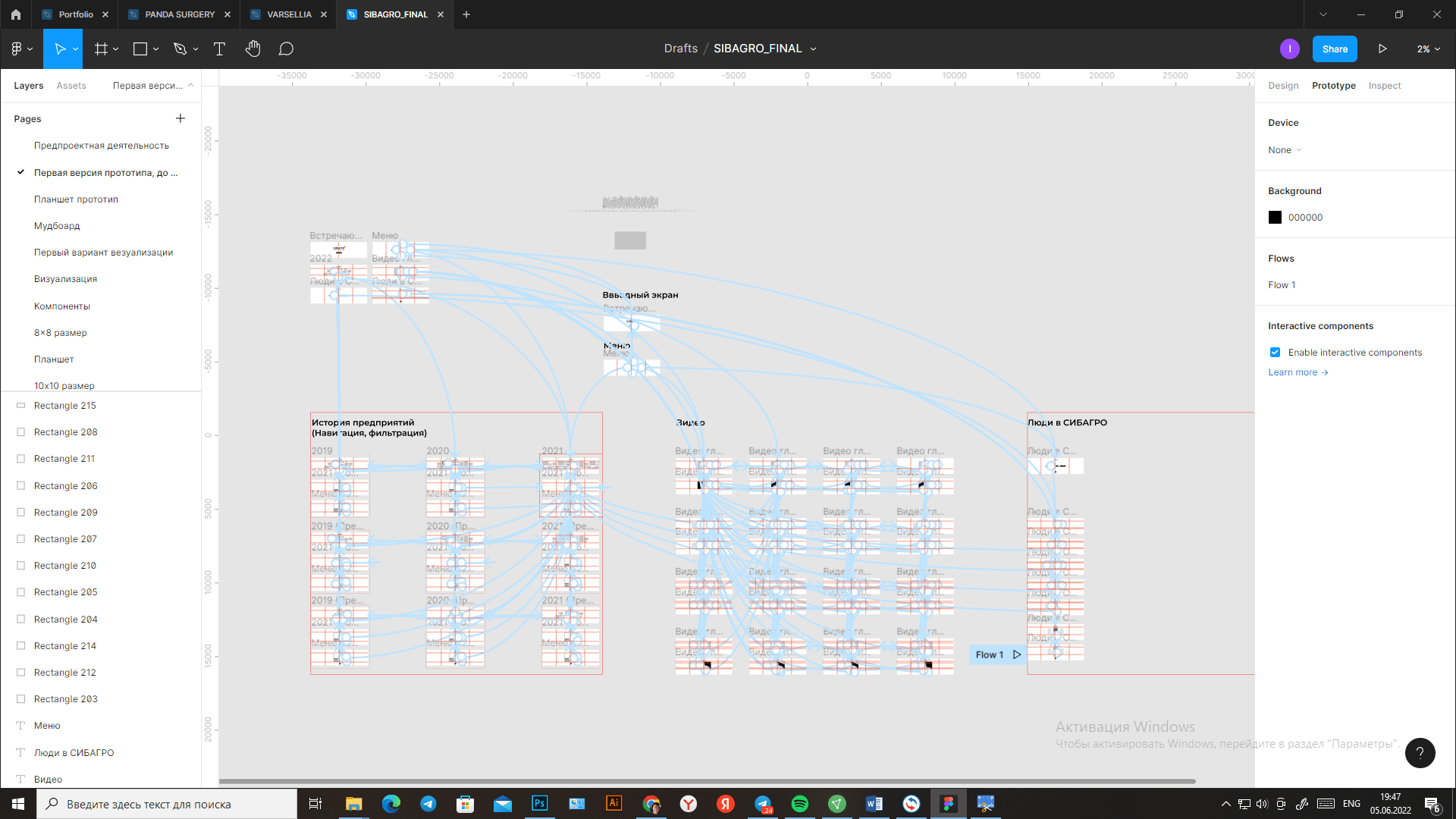Select the Frame tool
This screenshot has width=1456, height=819.
coord(100,49)
